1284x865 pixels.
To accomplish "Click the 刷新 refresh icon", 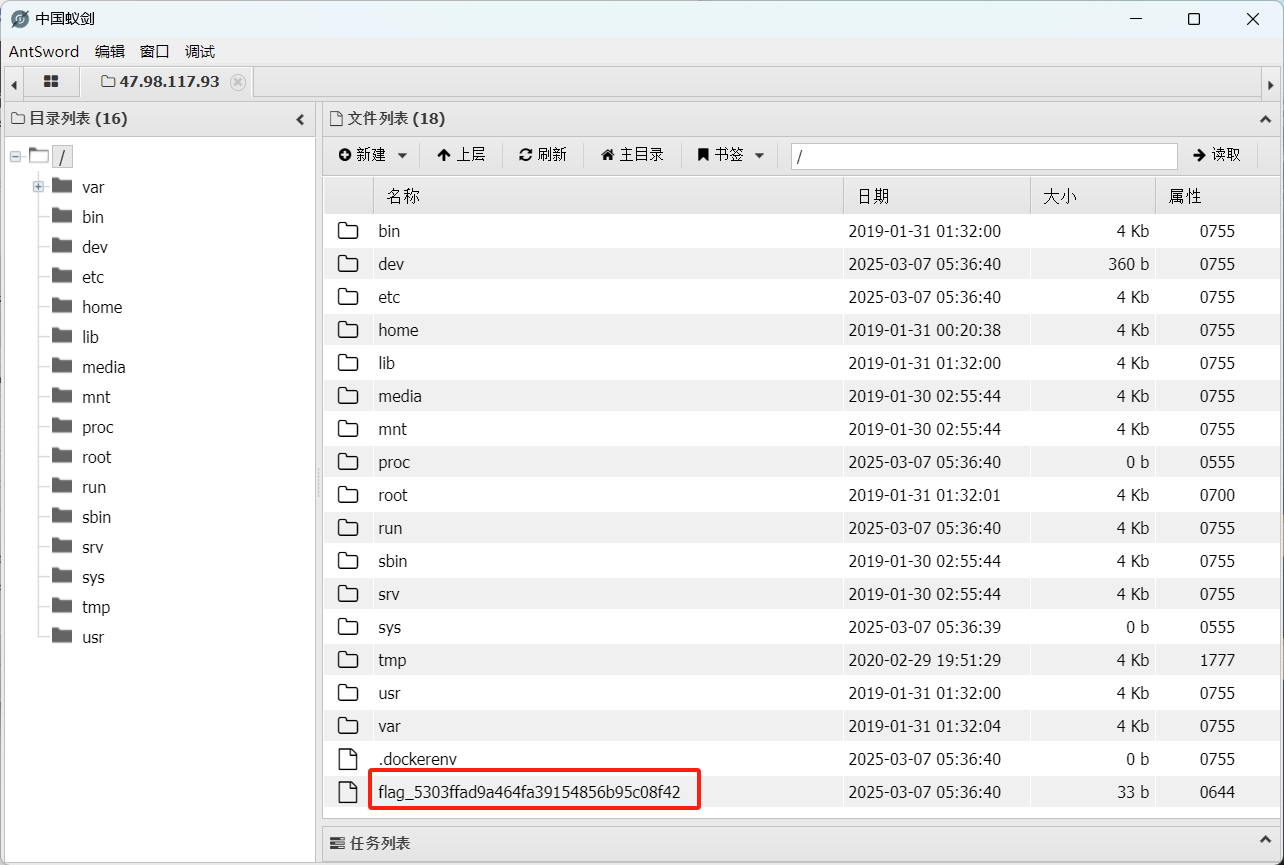I will pos(527,155).
